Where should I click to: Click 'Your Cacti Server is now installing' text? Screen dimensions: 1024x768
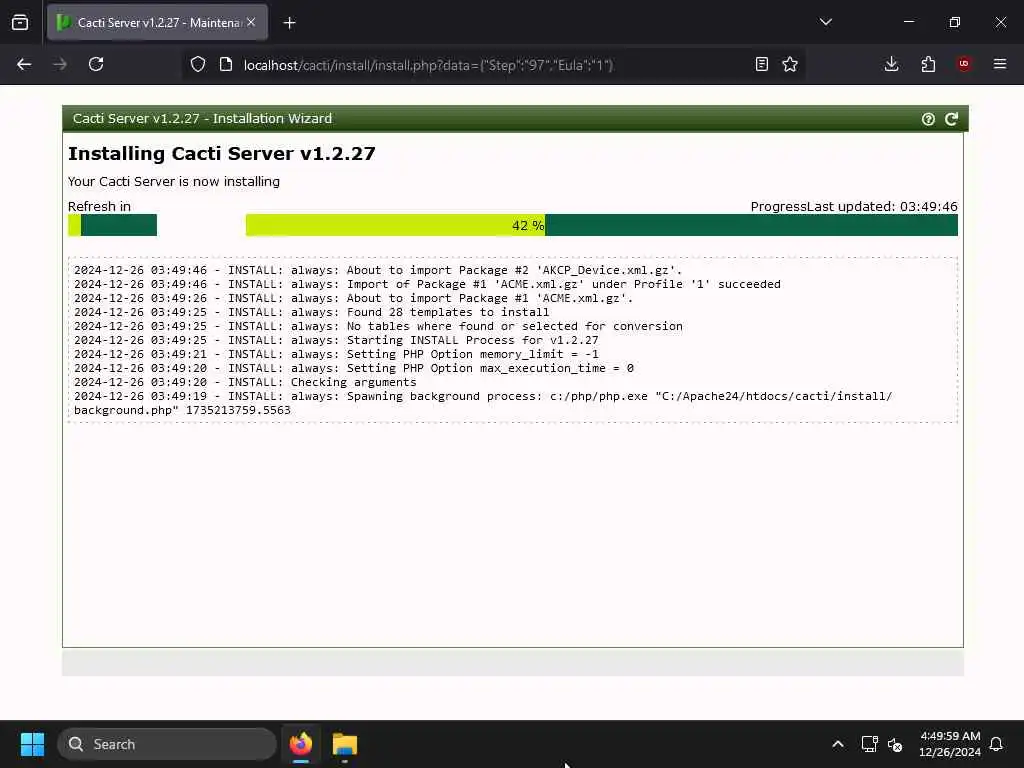pyautogui.click(x=174, y=182)
